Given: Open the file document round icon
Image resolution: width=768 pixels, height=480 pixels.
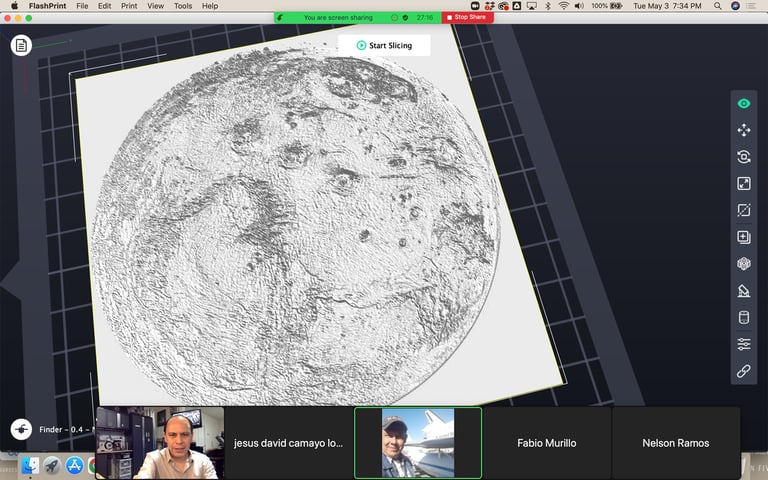Looking at the screenshot, I should pos(21,46).
